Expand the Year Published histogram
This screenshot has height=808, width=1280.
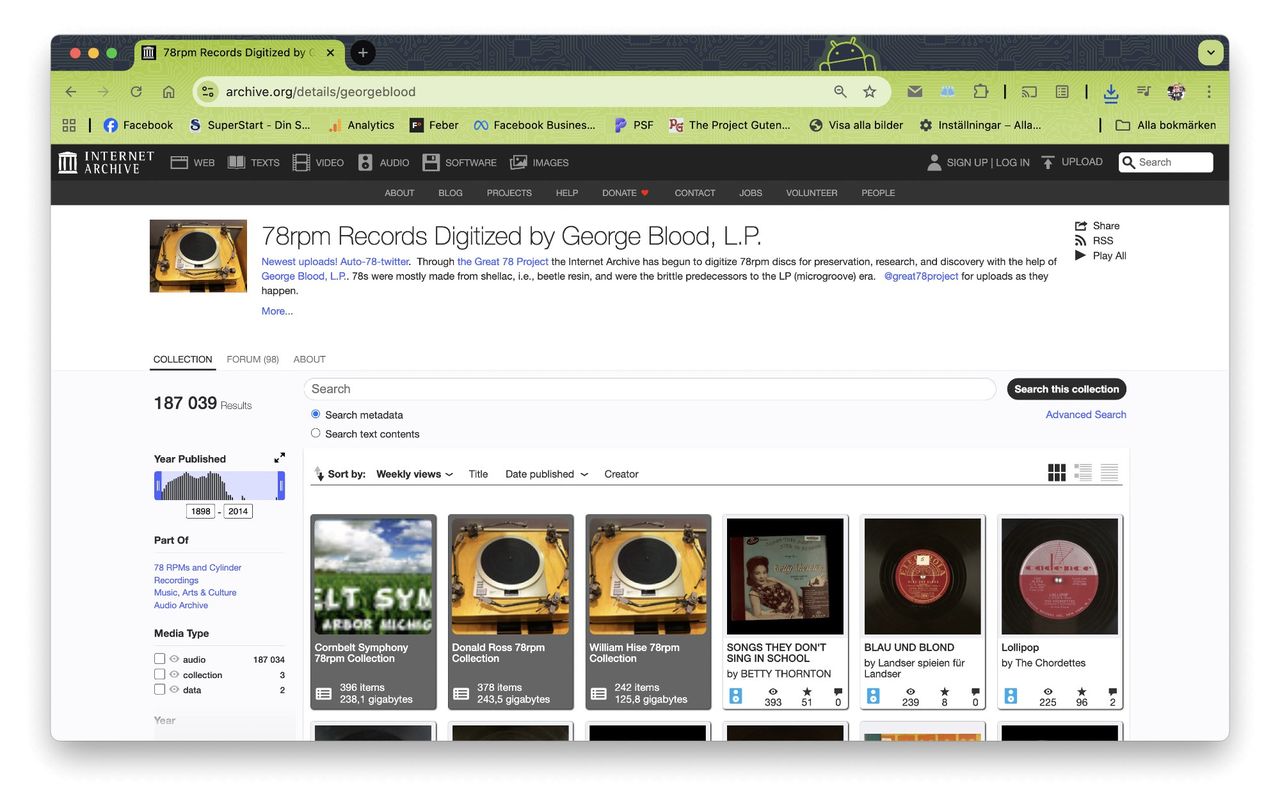[279, 458]
